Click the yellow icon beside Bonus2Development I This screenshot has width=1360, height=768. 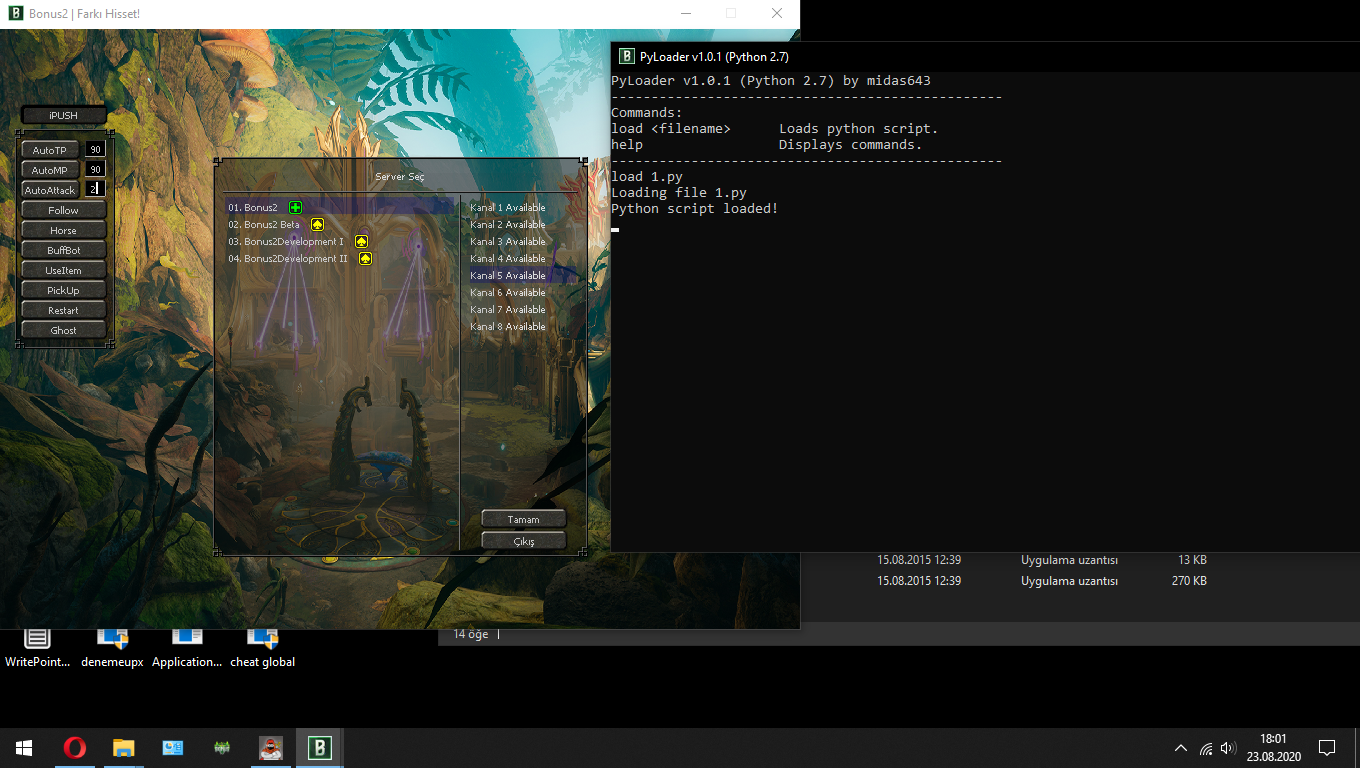(361, 241)
